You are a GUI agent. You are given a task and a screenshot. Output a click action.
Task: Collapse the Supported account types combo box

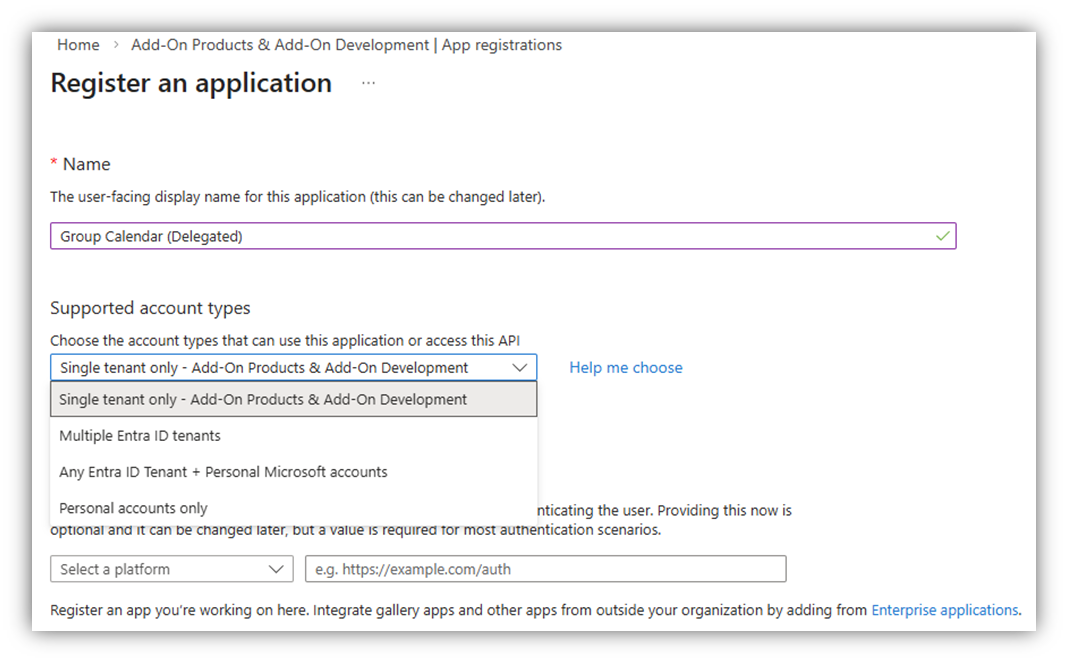point(293,368)
